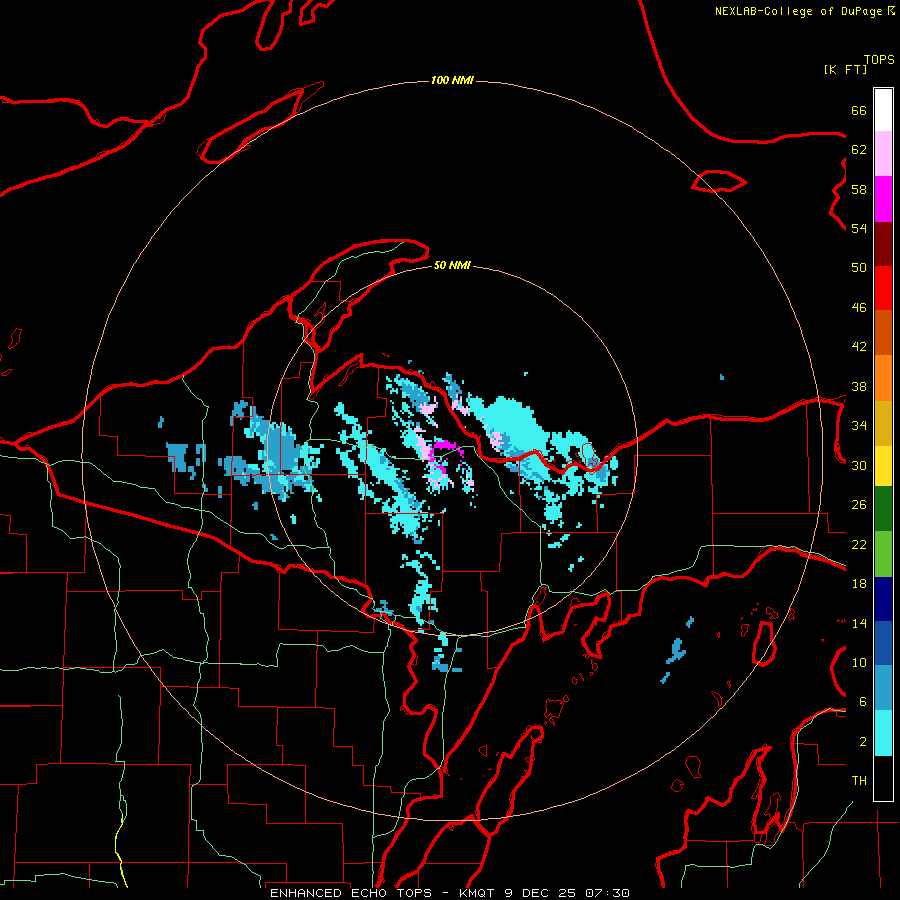This screenshot has height=900, width=900.
Task: Click the TOPS legend title
Action: pyautogui.click(x=879, y=59)
